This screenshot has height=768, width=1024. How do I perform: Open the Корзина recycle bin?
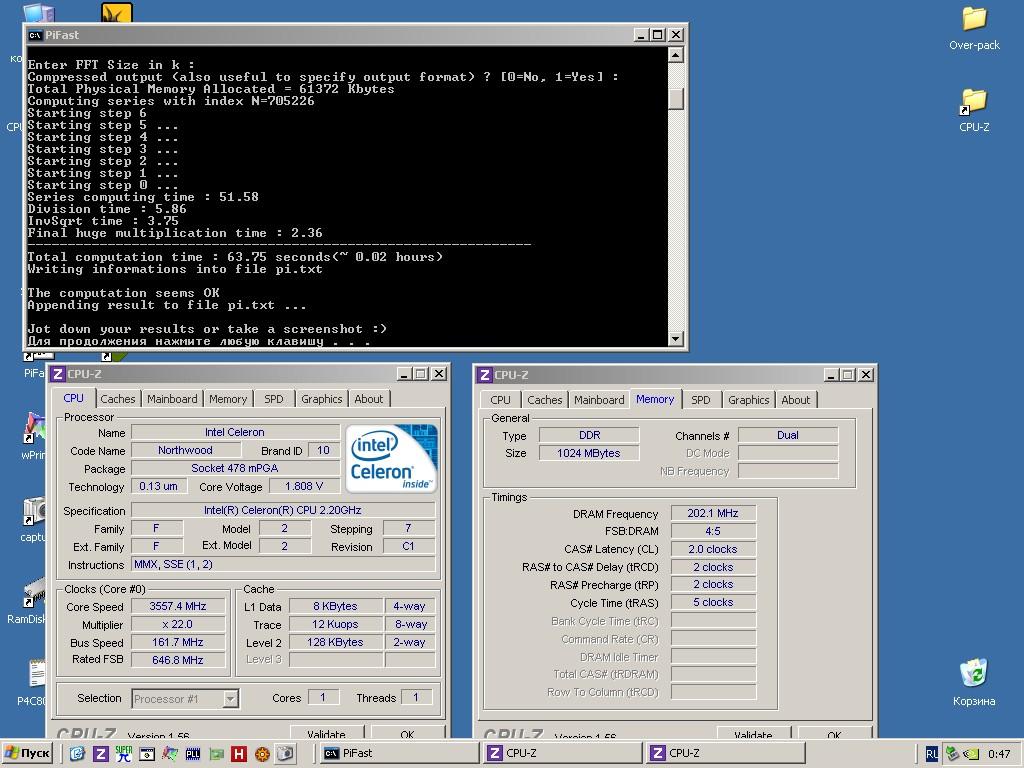974,682
